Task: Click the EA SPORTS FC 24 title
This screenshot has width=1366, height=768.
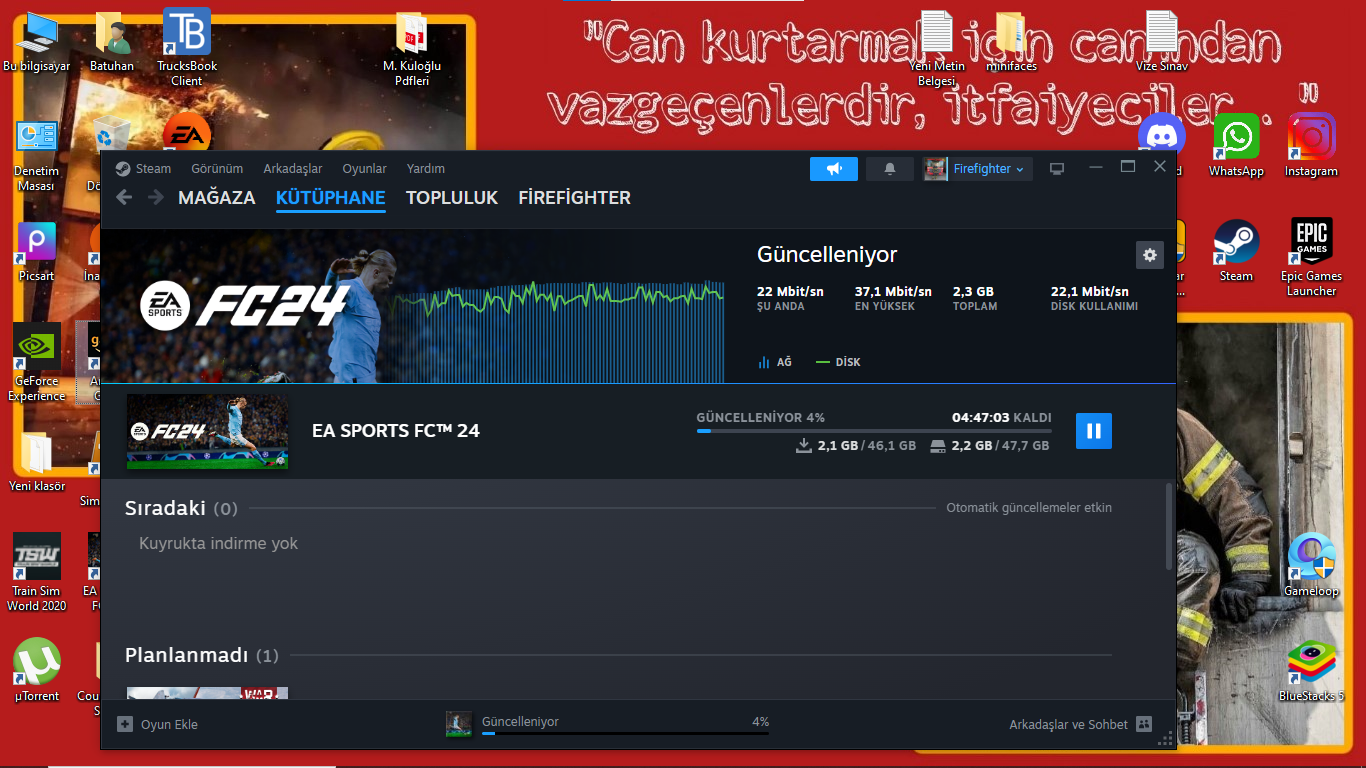Action: click(x=396, y=431)
